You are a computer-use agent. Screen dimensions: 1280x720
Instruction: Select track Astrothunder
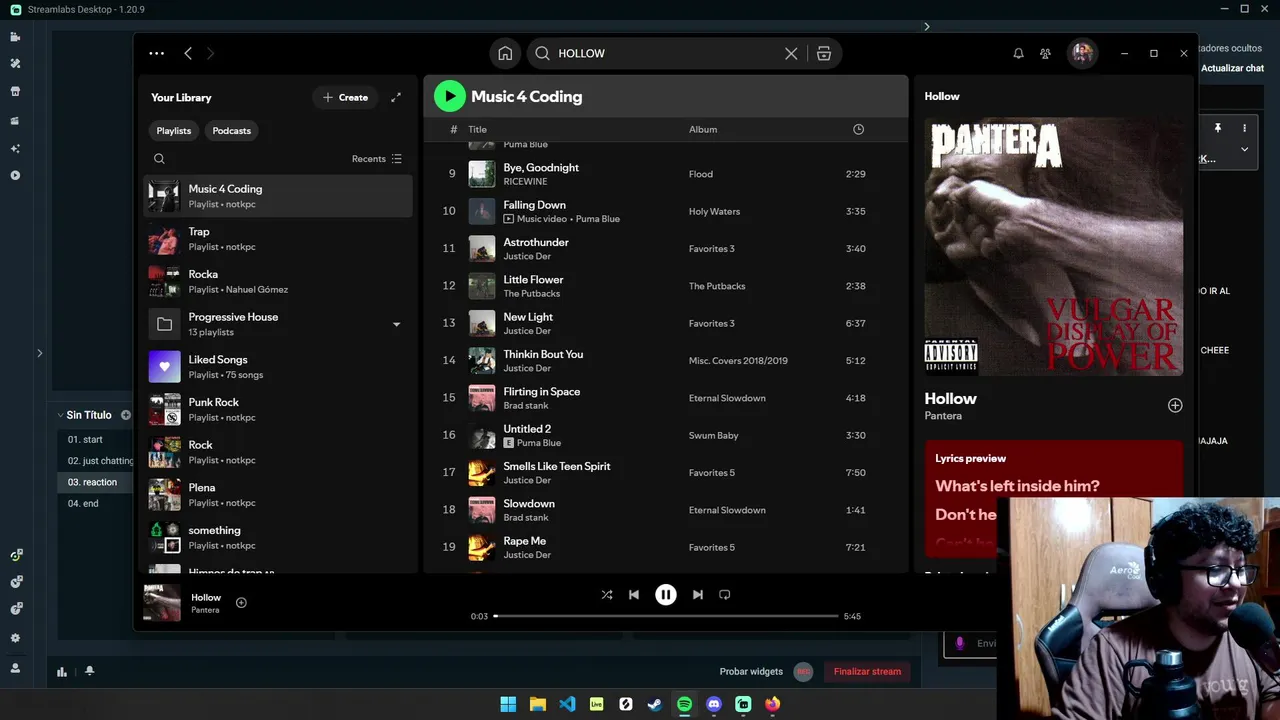665,249
